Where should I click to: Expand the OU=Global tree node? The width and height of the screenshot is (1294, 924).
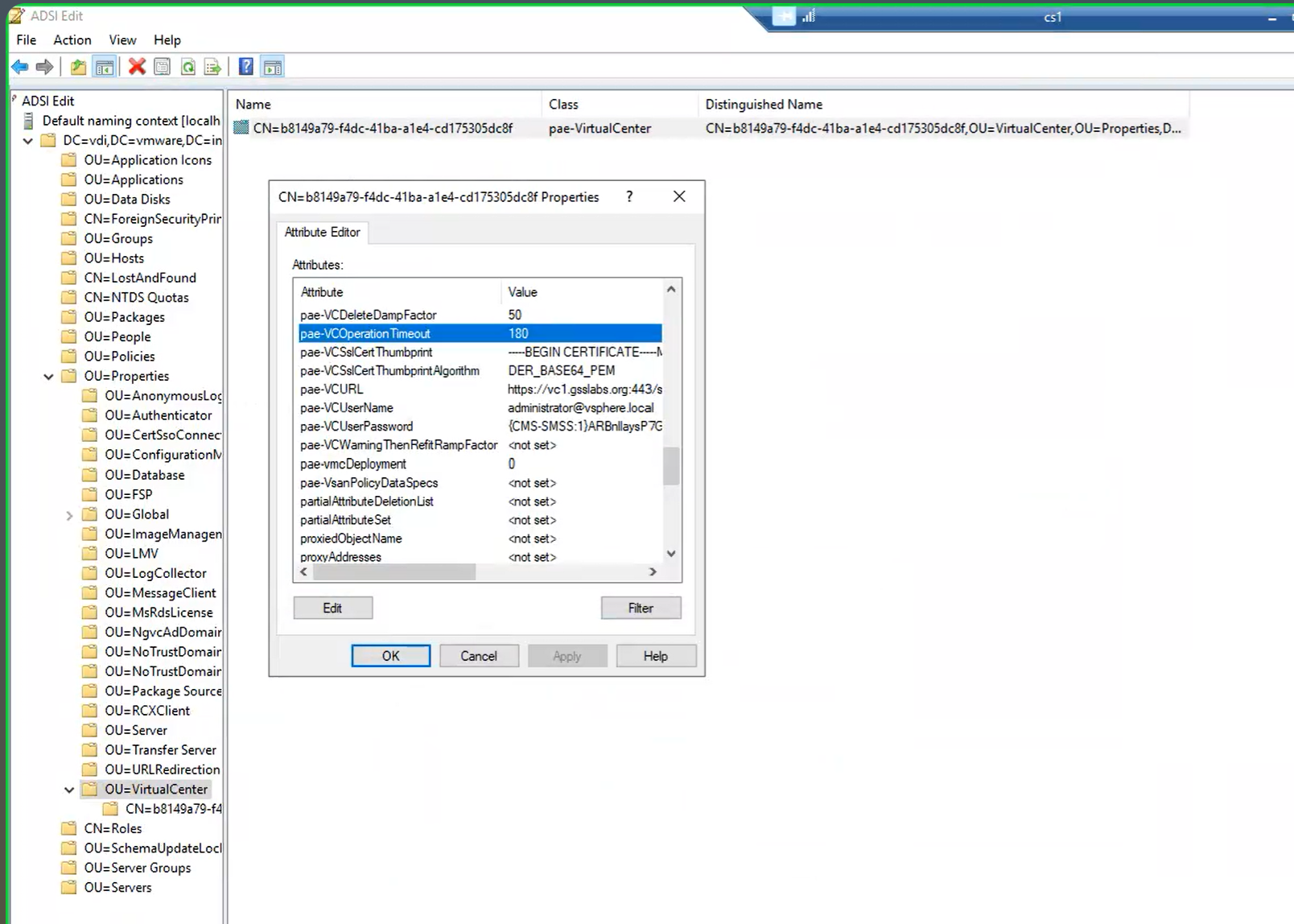click(x=69, y=515)
